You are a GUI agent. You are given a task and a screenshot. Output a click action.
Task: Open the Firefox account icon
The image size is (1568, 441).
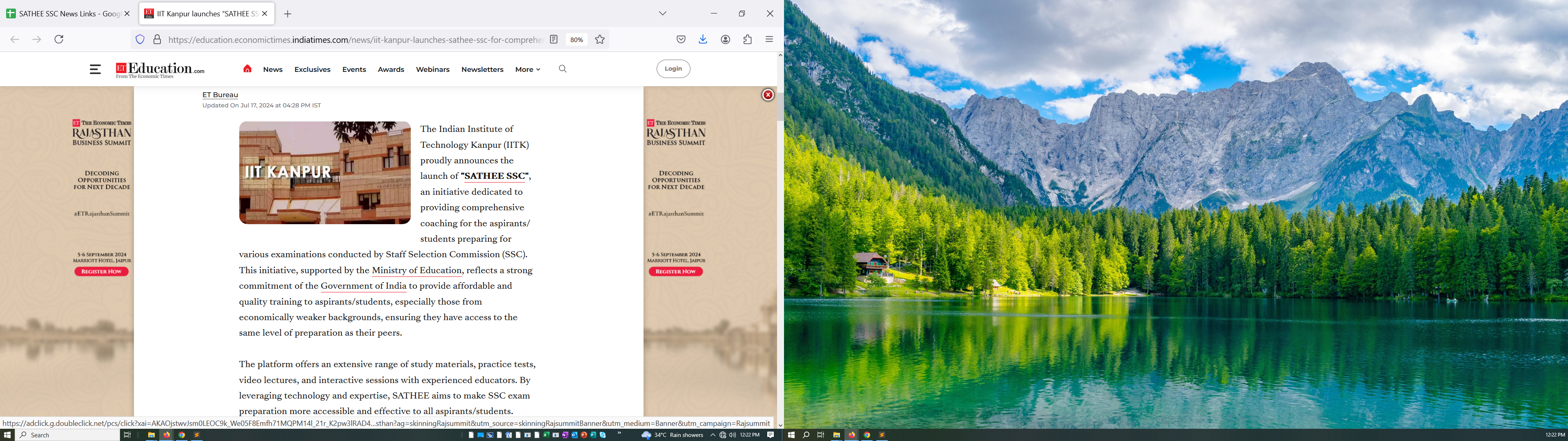click(x=726, y=40)
